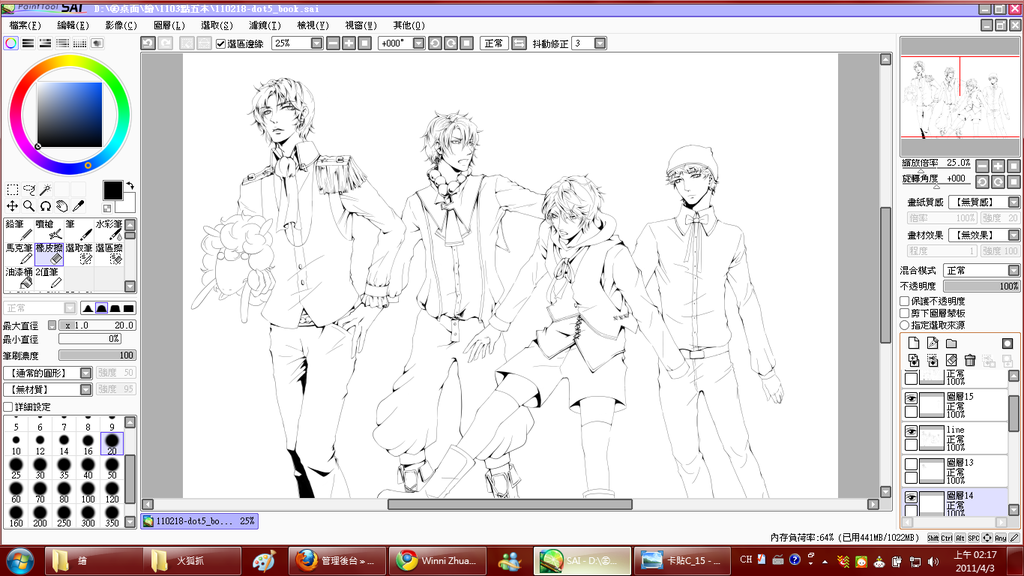Click the 不透明度 layer opacity slider
Screen dimensions: 1024x576
click(980, 286)
